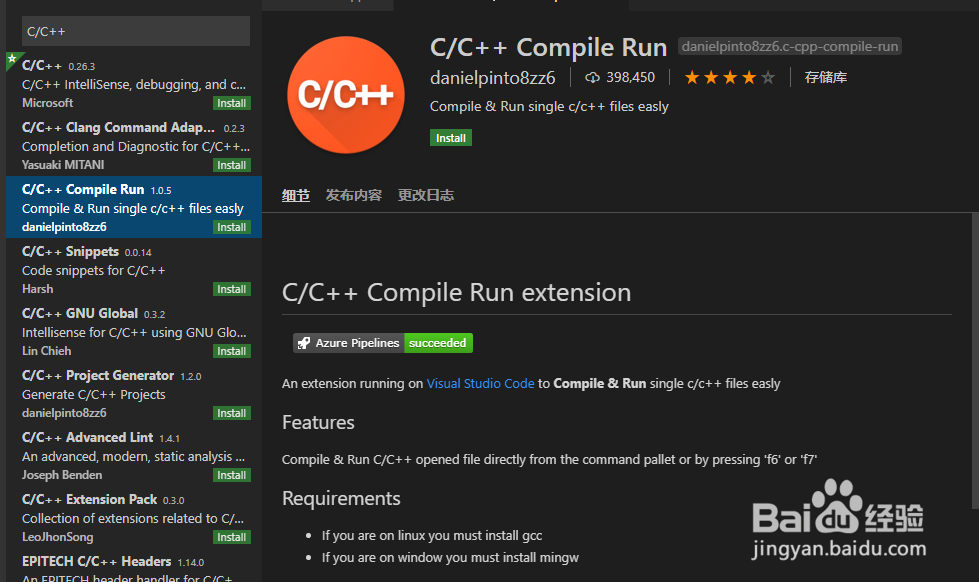Open the 存储库 repository link
979x582 pixels.
pos(825,77)
